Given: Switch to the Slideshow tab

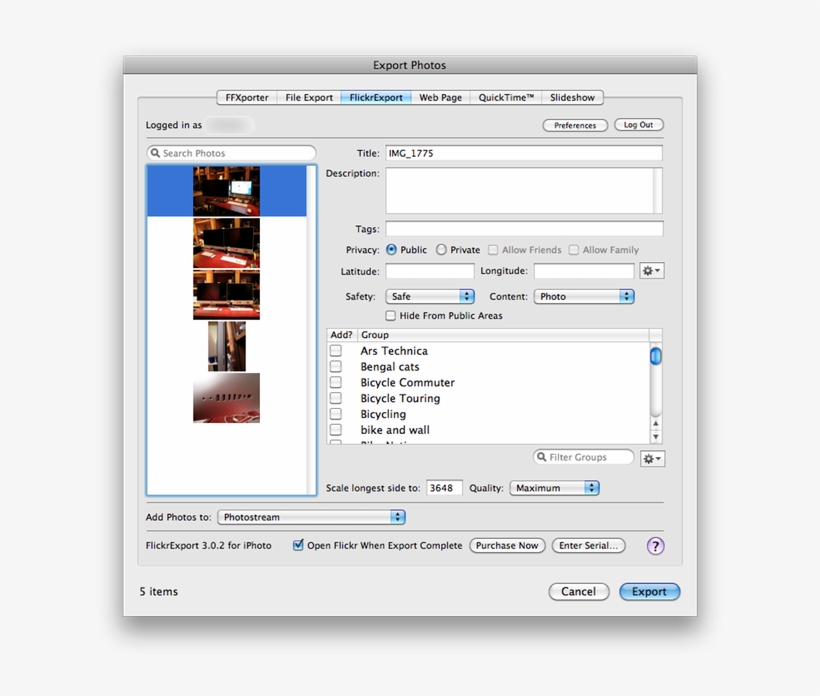Looking at the screenshot, I should point(572,97).
